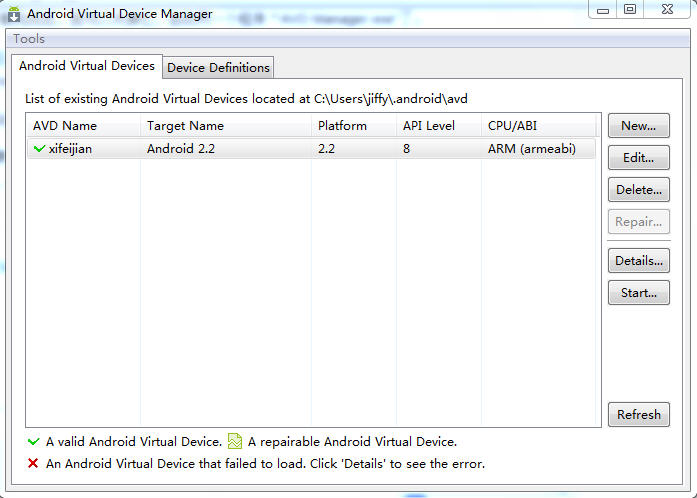Screen dimensions: 697x498
Task: Click the ARM (armeabi) cell
Action: (x=532, y=149)
